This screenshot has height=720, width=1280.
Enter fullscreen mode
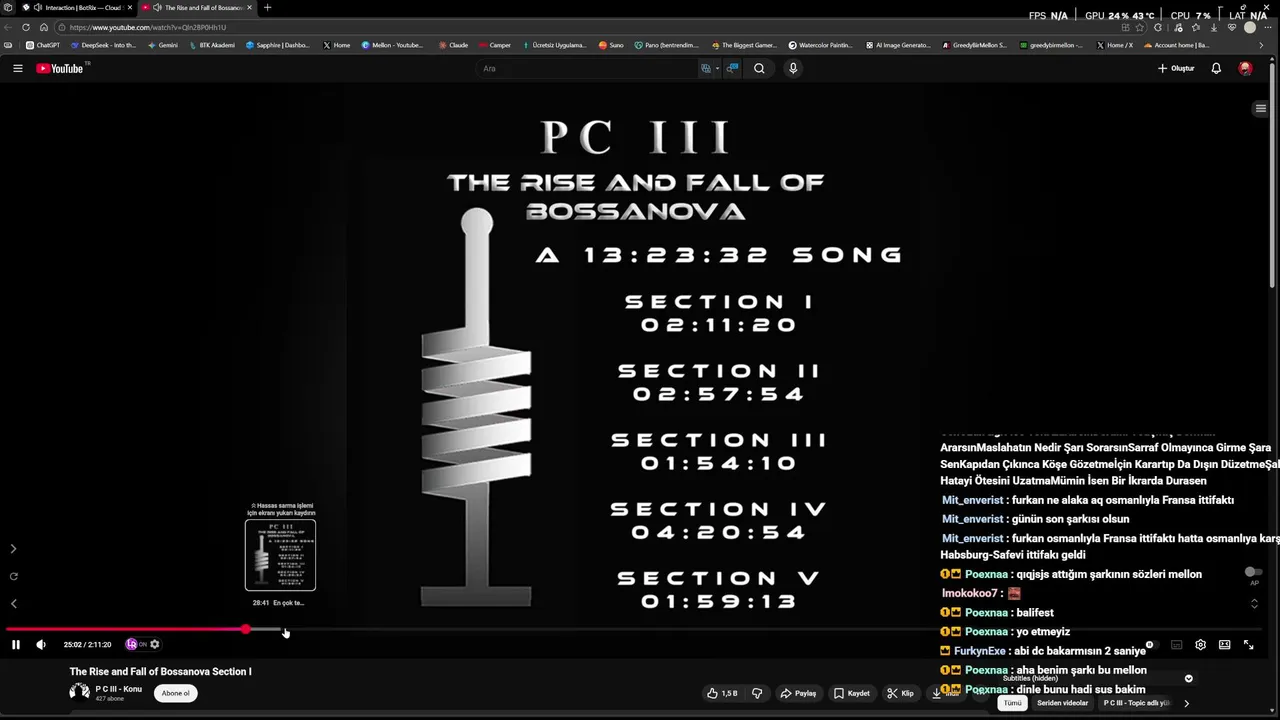1248,645
